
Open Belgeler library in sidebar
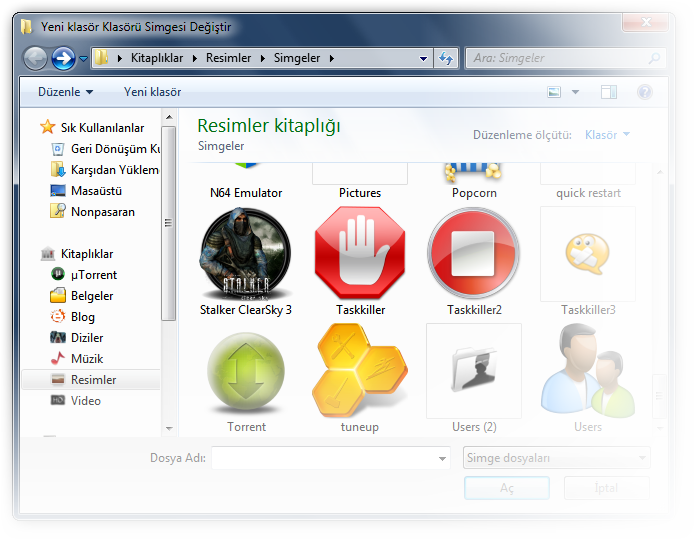82,296
